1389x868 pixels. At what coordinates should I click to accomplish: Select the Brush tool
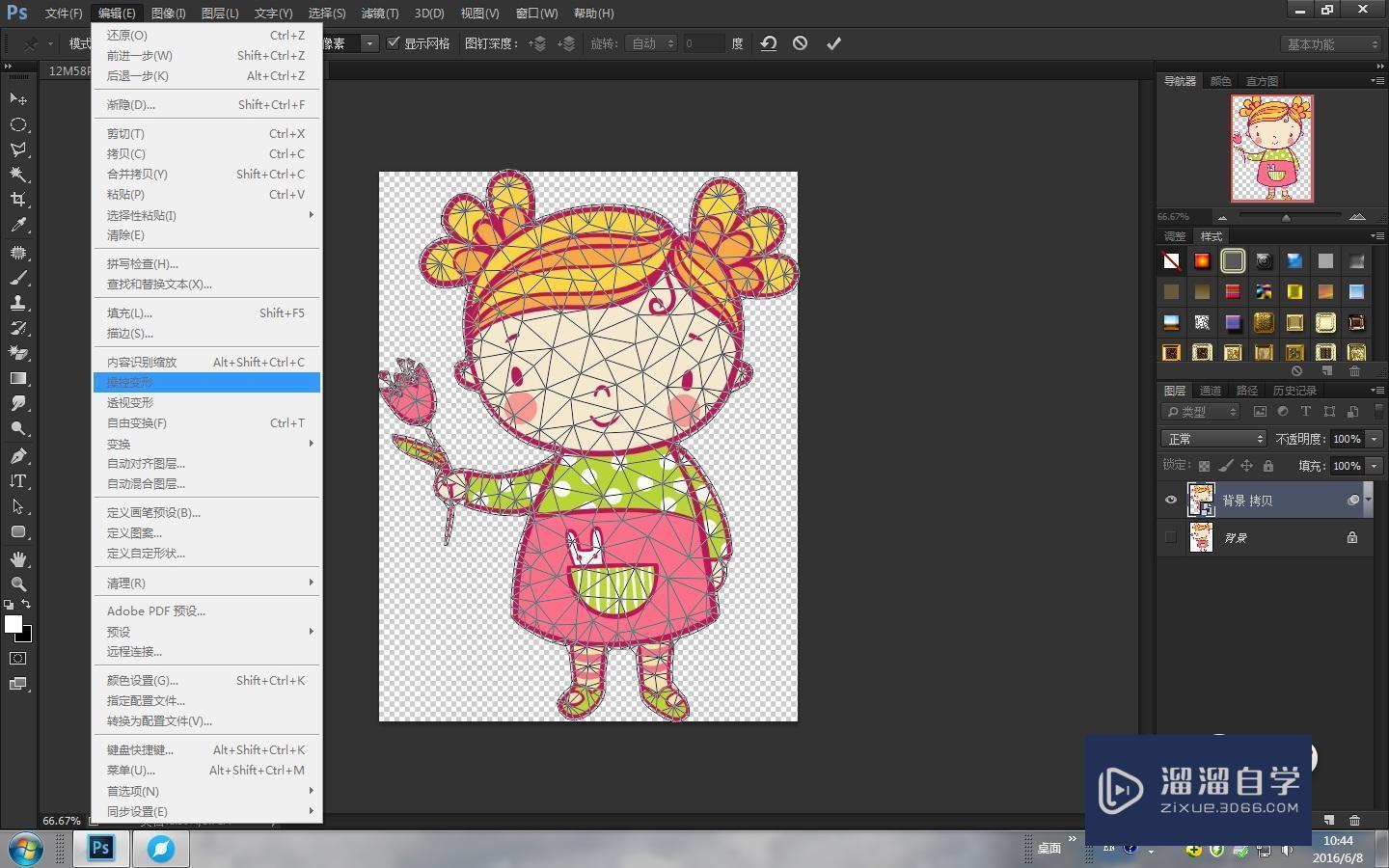pos(17,278)
